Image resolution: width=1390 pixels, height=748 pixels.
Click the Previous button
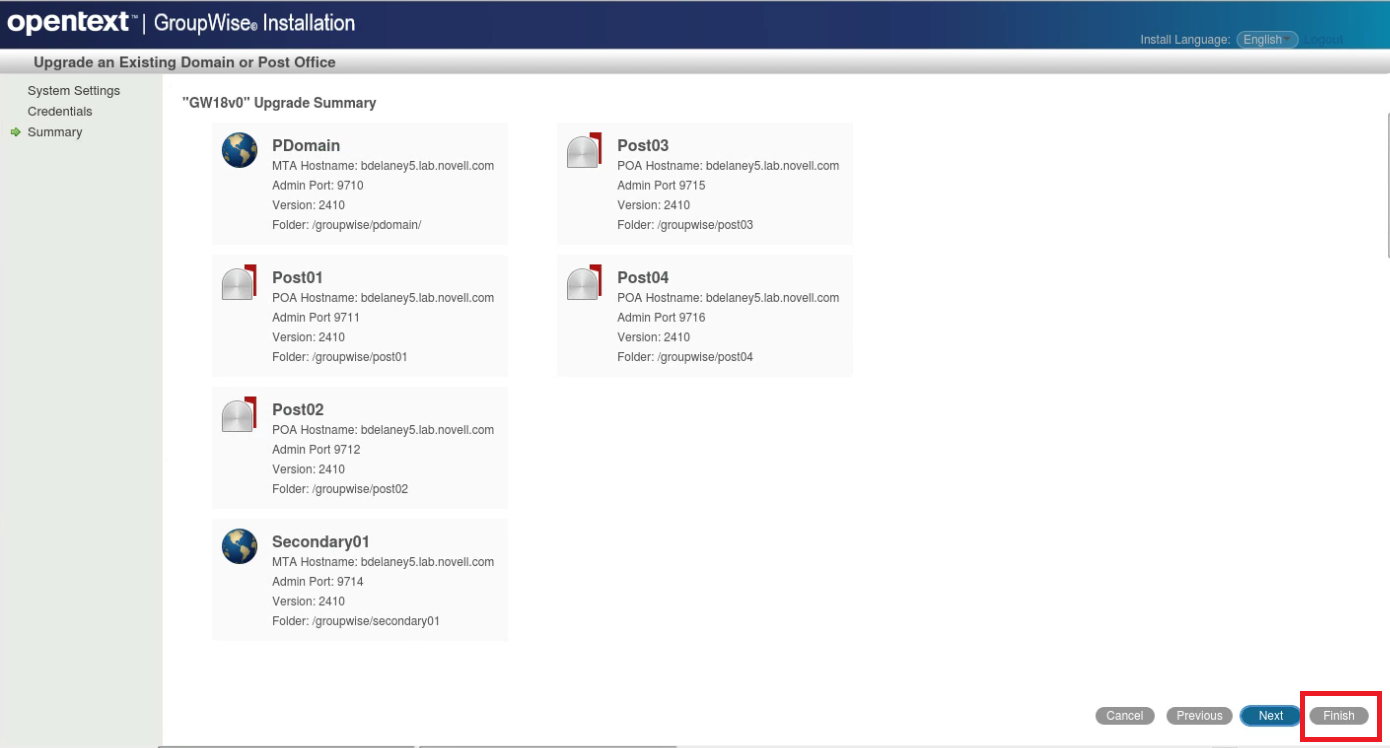click(x=1198, y=715)
